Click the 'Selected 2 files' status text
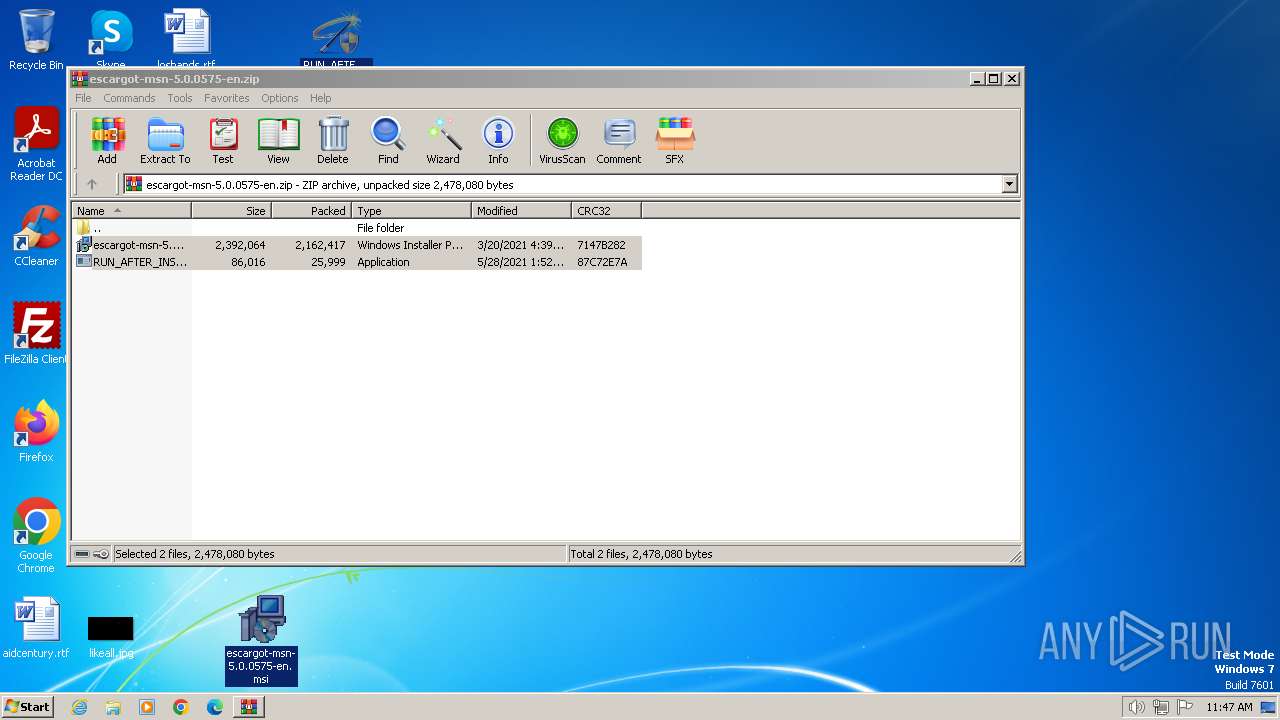The image size is (1280, 720). click(x=195, y=554)
